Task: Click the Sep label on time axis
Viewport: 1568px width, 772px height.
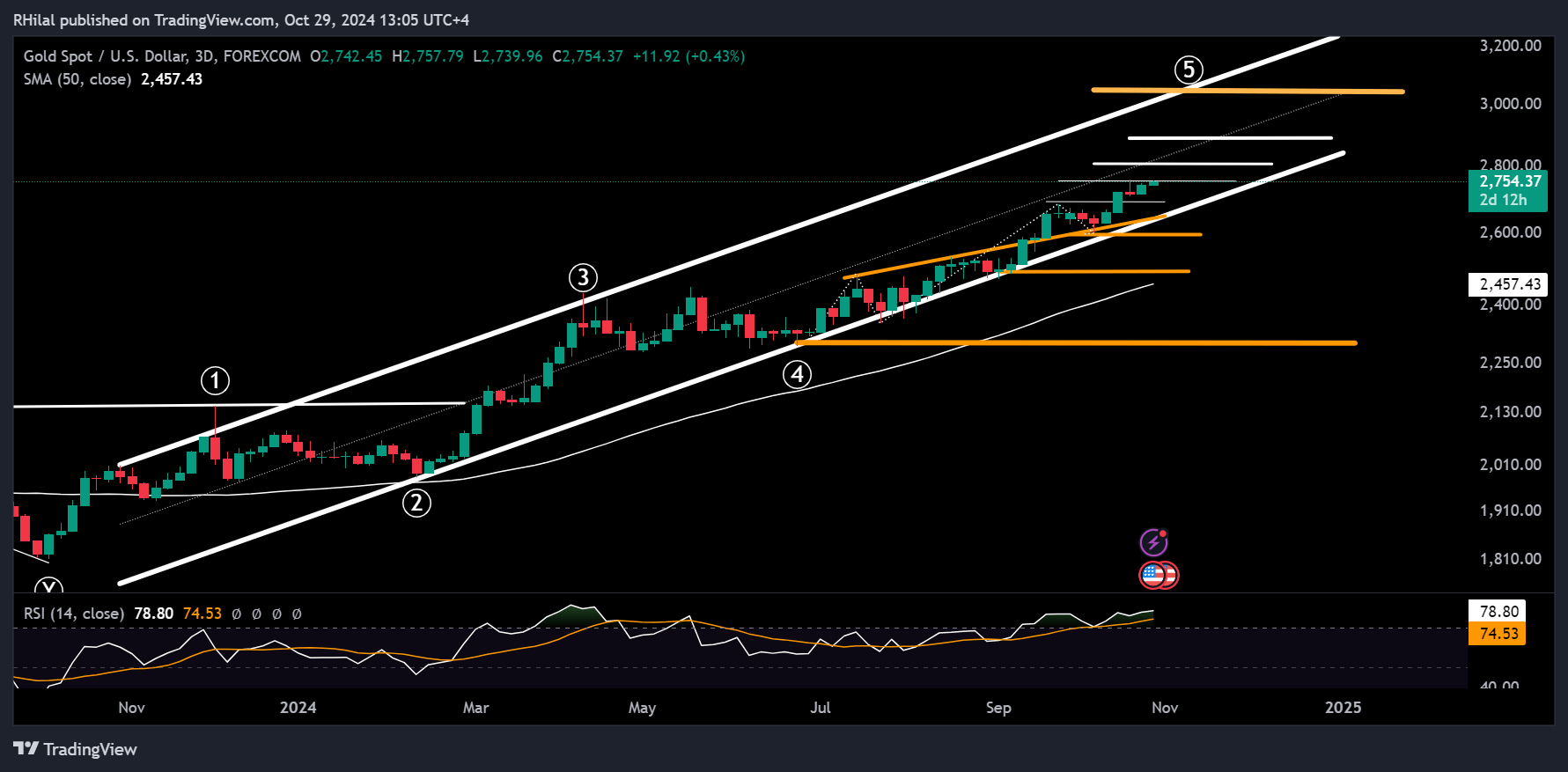Action: 998,708
